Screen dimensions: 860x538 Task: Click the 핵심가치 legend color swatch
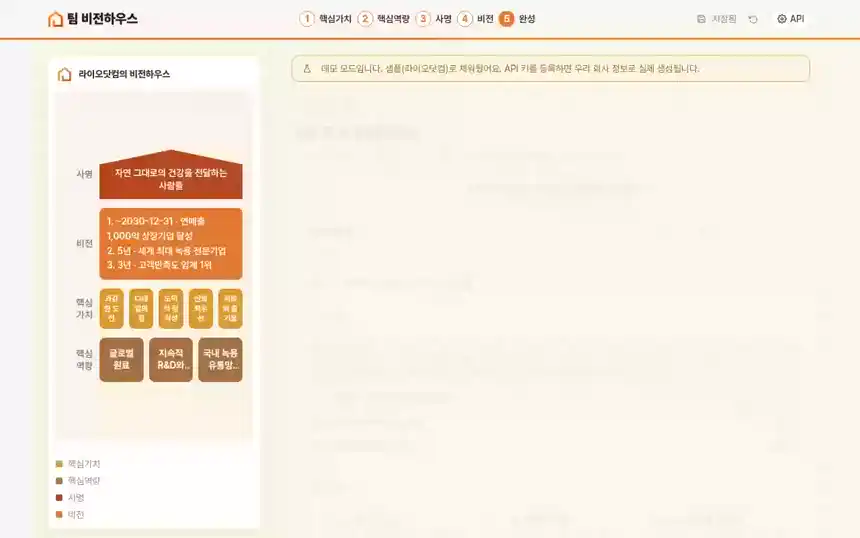tap(59, 464)
